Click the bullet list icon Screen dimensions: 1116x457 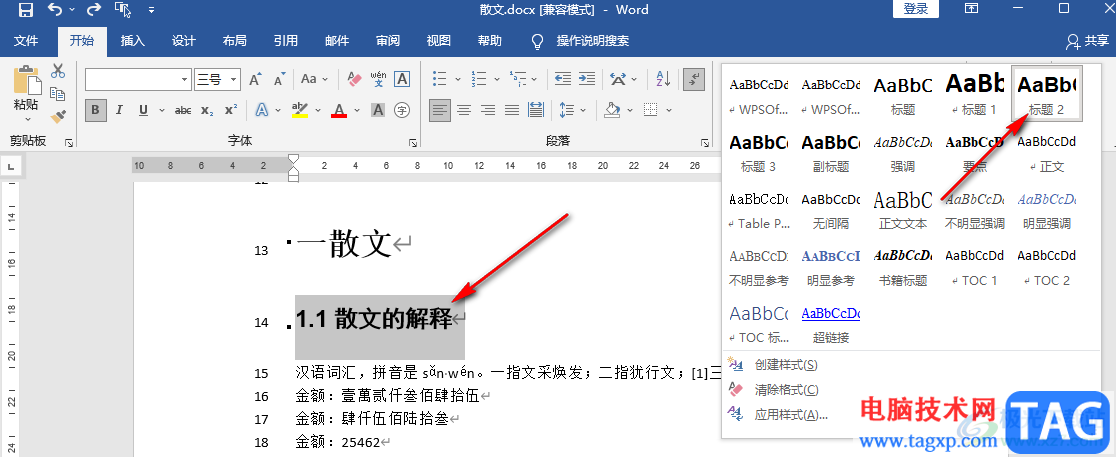(x=440, y=79)
